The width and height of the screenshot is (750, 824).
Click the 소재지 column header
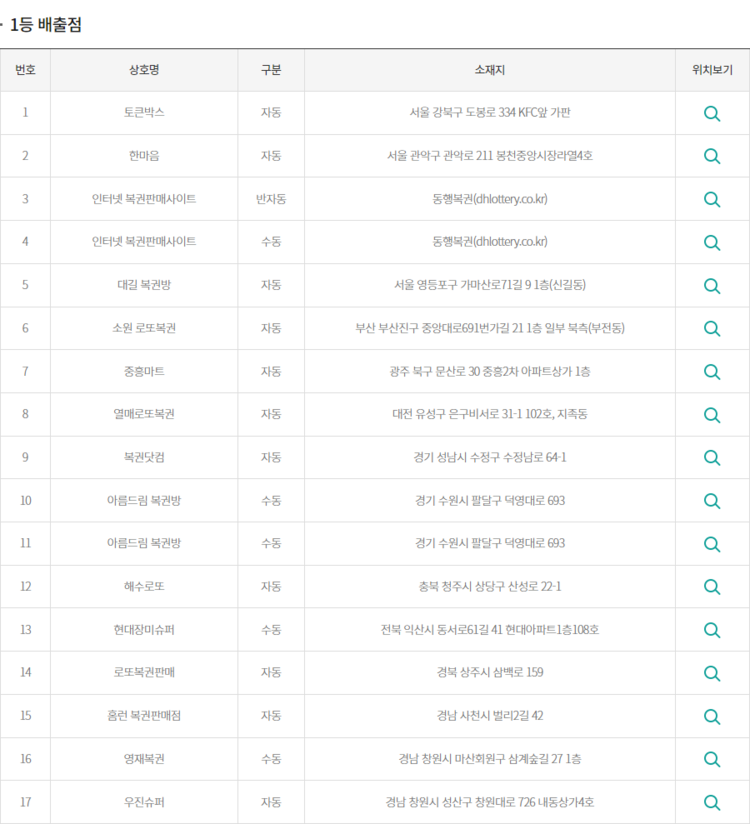(x=490, y=70)
